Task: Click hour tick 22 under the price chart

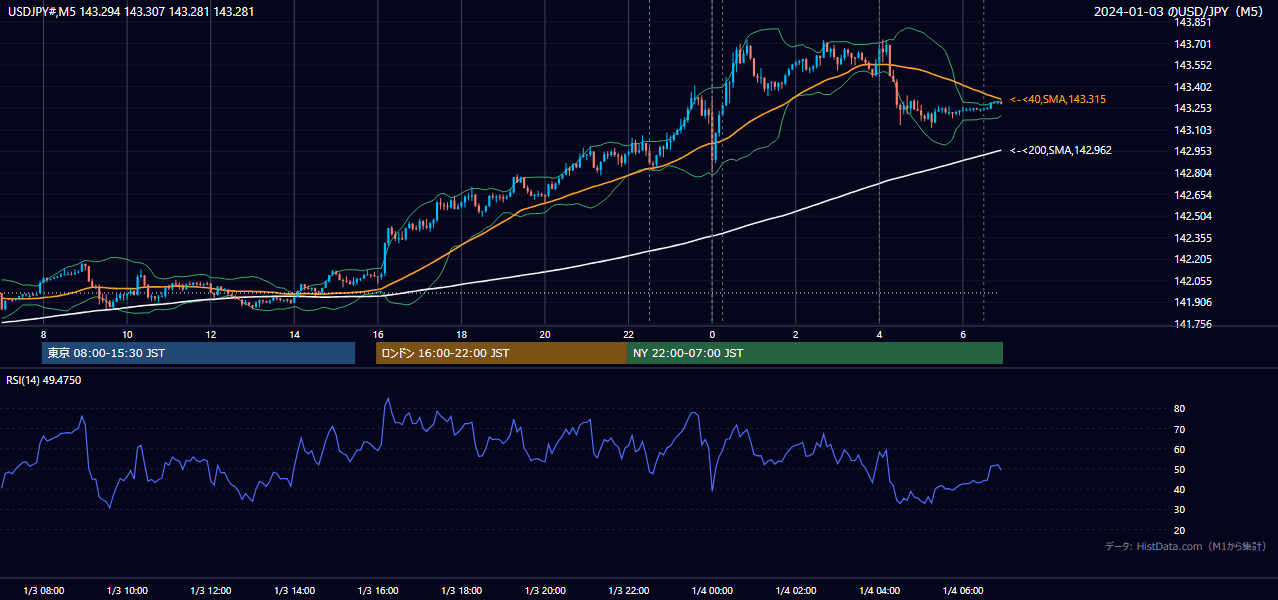Action: pyautogui.click(x=628, y=334)
